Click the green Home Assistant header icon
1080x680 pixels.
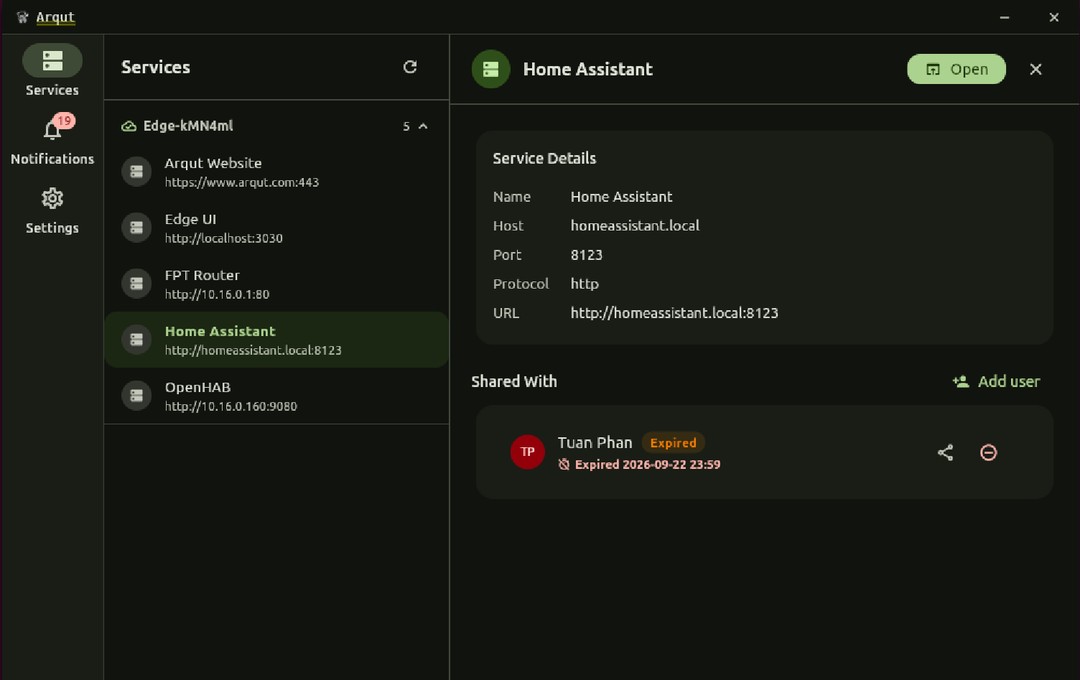pyautogui.click(x=490, y=69)
